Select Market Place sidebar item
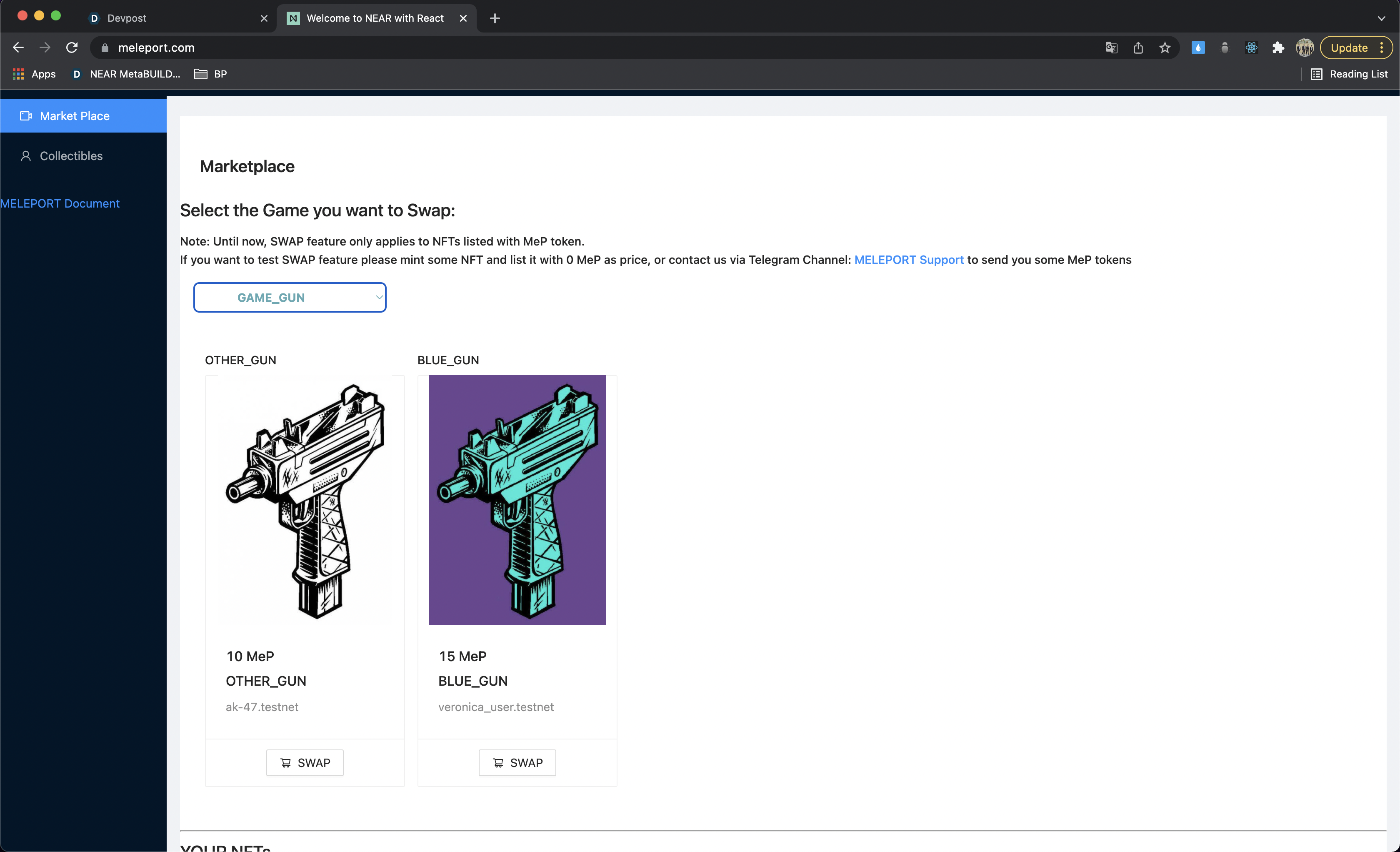The width and height of the screenshot is (1400, 852). 75,116
